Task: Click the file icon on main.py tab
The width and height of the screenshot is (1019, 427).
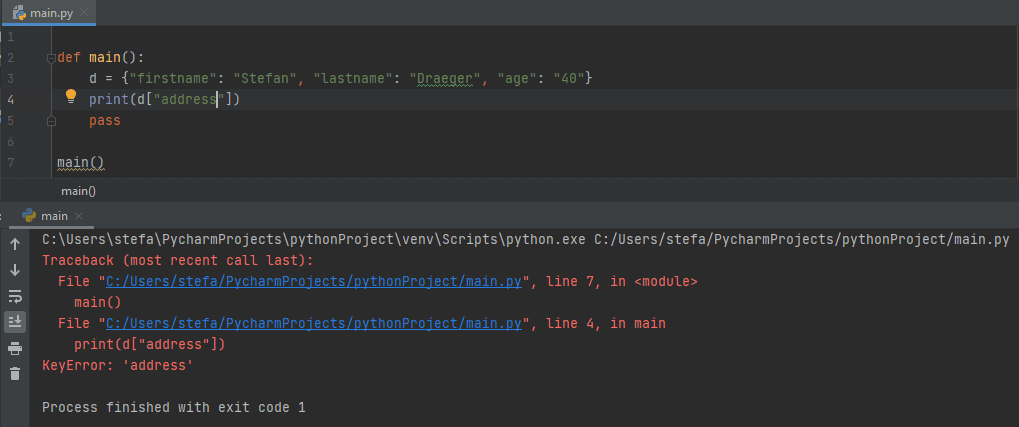Action: click(x=18, y=11)
